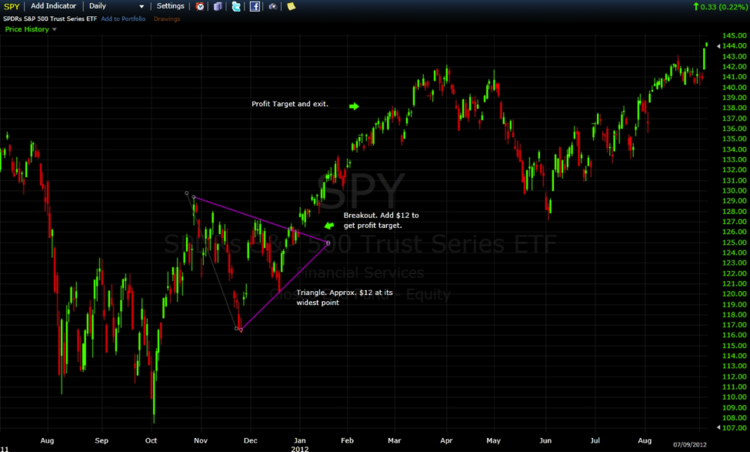This screenshot has width=750, height=452.
Task: Click the yellow sticky note icon
Action: 290,6
